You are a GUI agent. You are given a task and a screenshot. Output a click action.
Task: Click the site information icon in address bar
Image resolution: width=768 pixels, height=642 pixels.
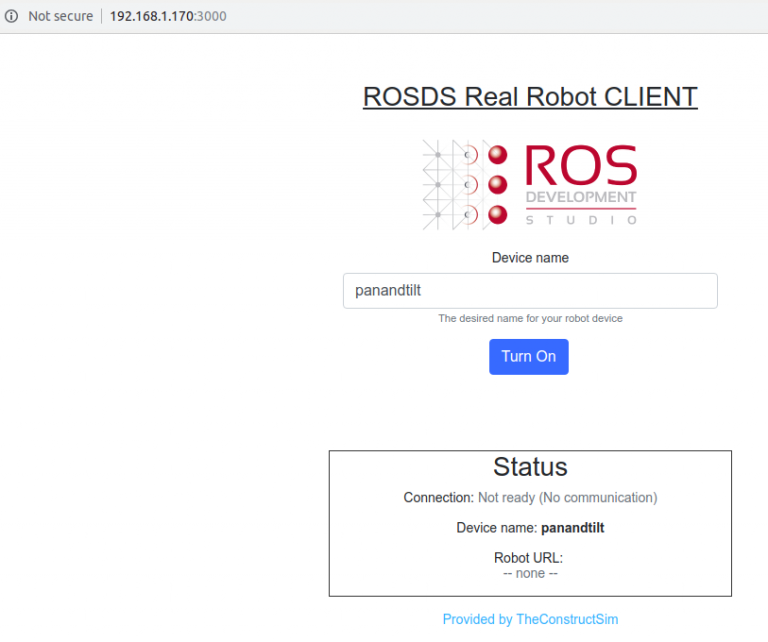[x=11, y=16]
